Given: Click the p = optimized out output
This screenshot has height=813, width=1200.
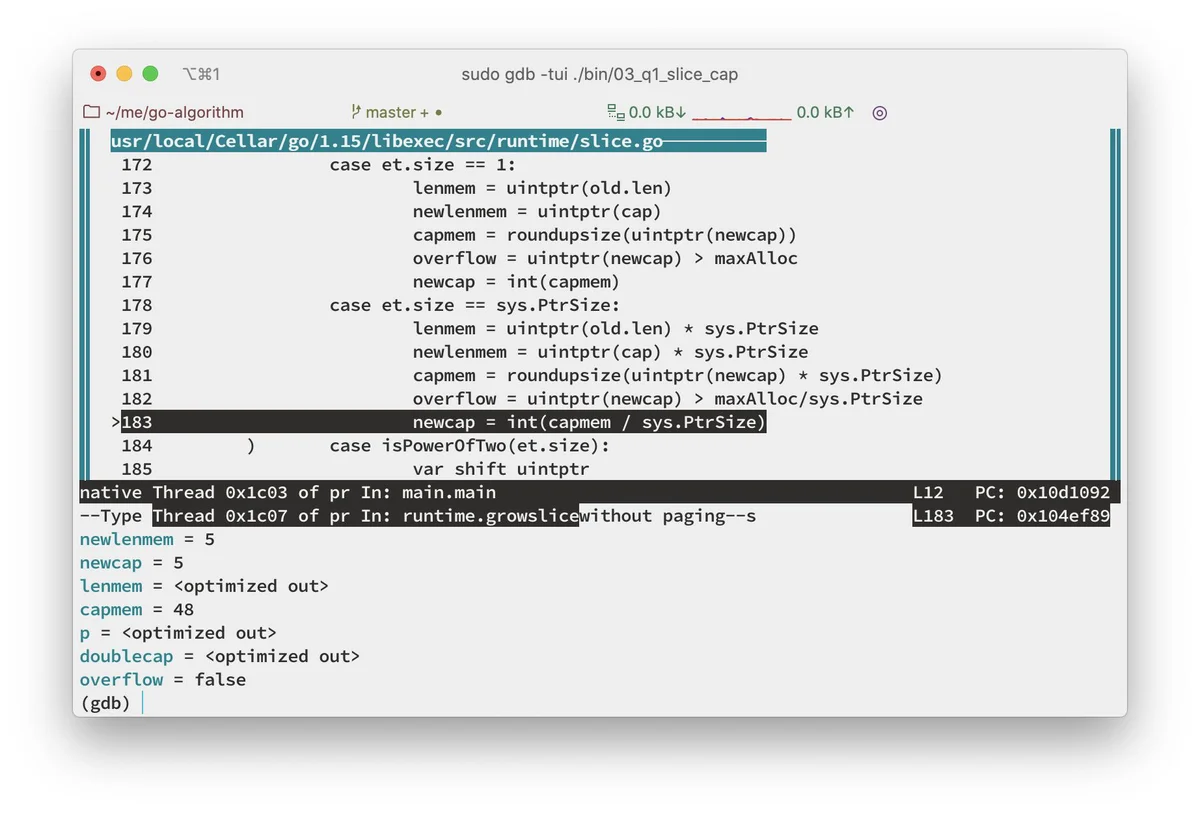Looking at the screenshot, I should coord(178,633).
